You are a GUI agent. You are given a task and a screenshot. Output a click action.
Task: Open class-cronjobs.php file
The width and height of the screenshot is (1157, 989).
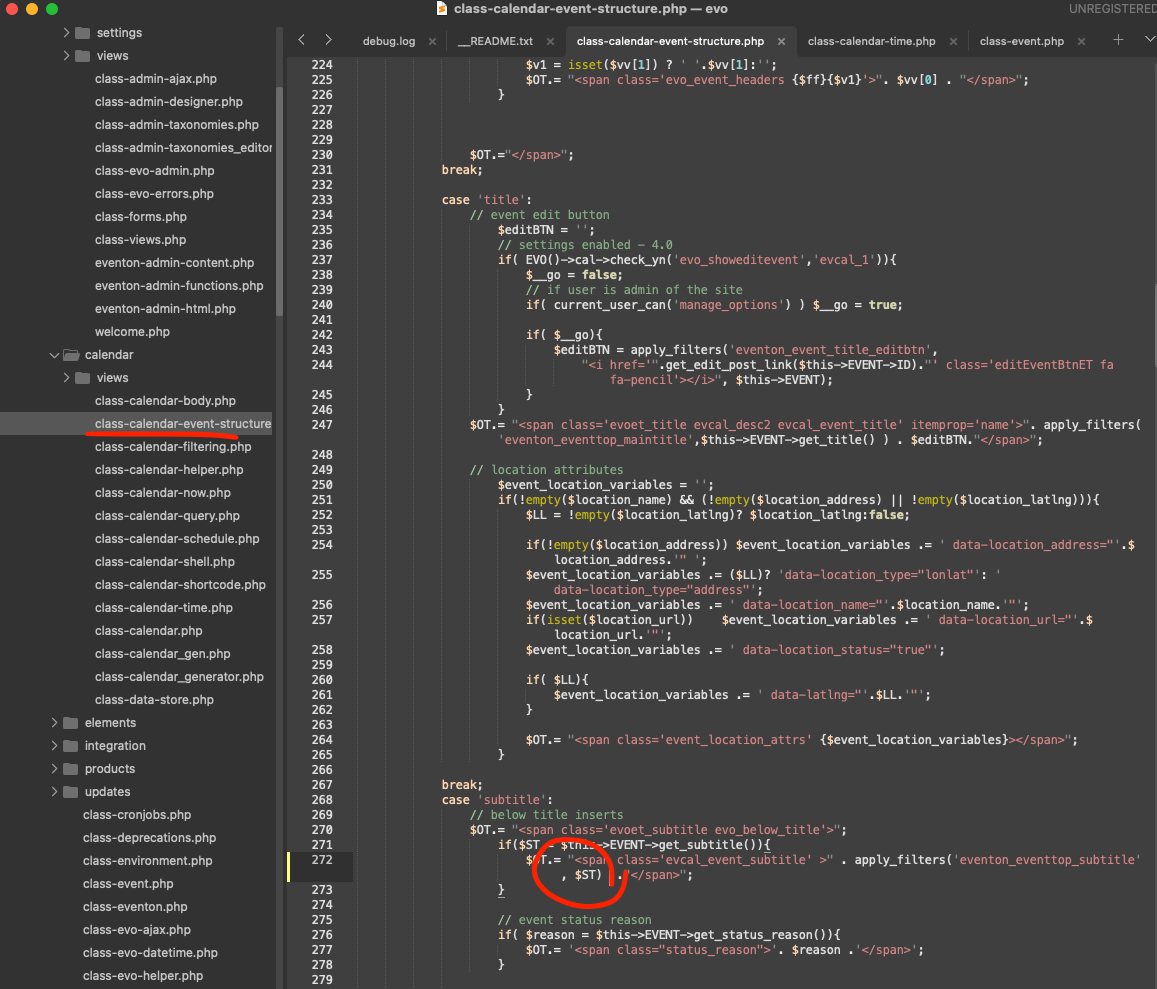(137, 814)
